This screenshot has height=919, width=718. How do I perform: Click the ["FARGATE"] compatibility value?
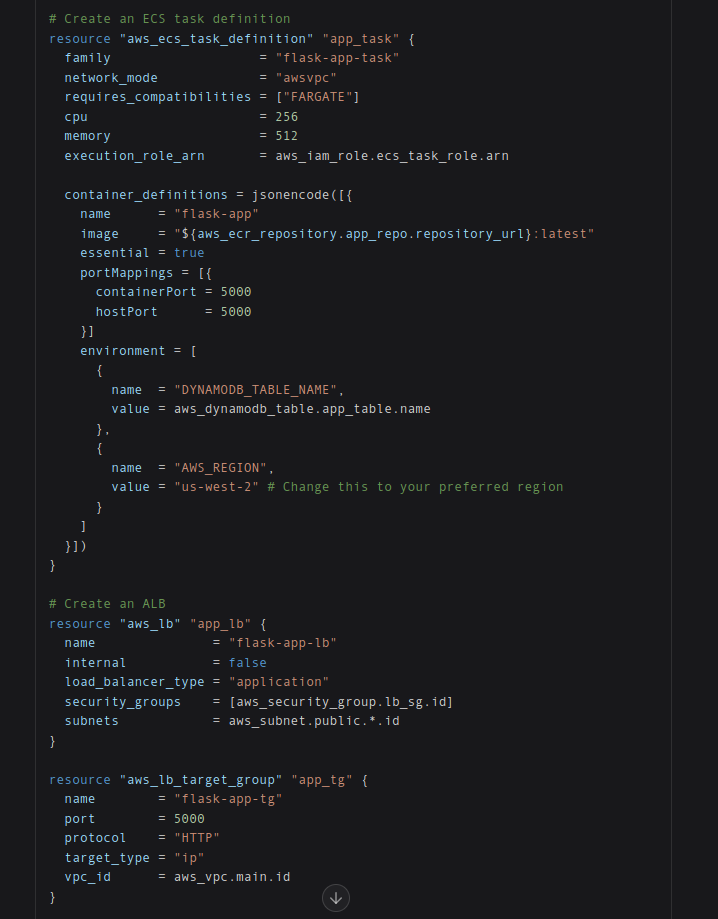(x=309, y=97)
